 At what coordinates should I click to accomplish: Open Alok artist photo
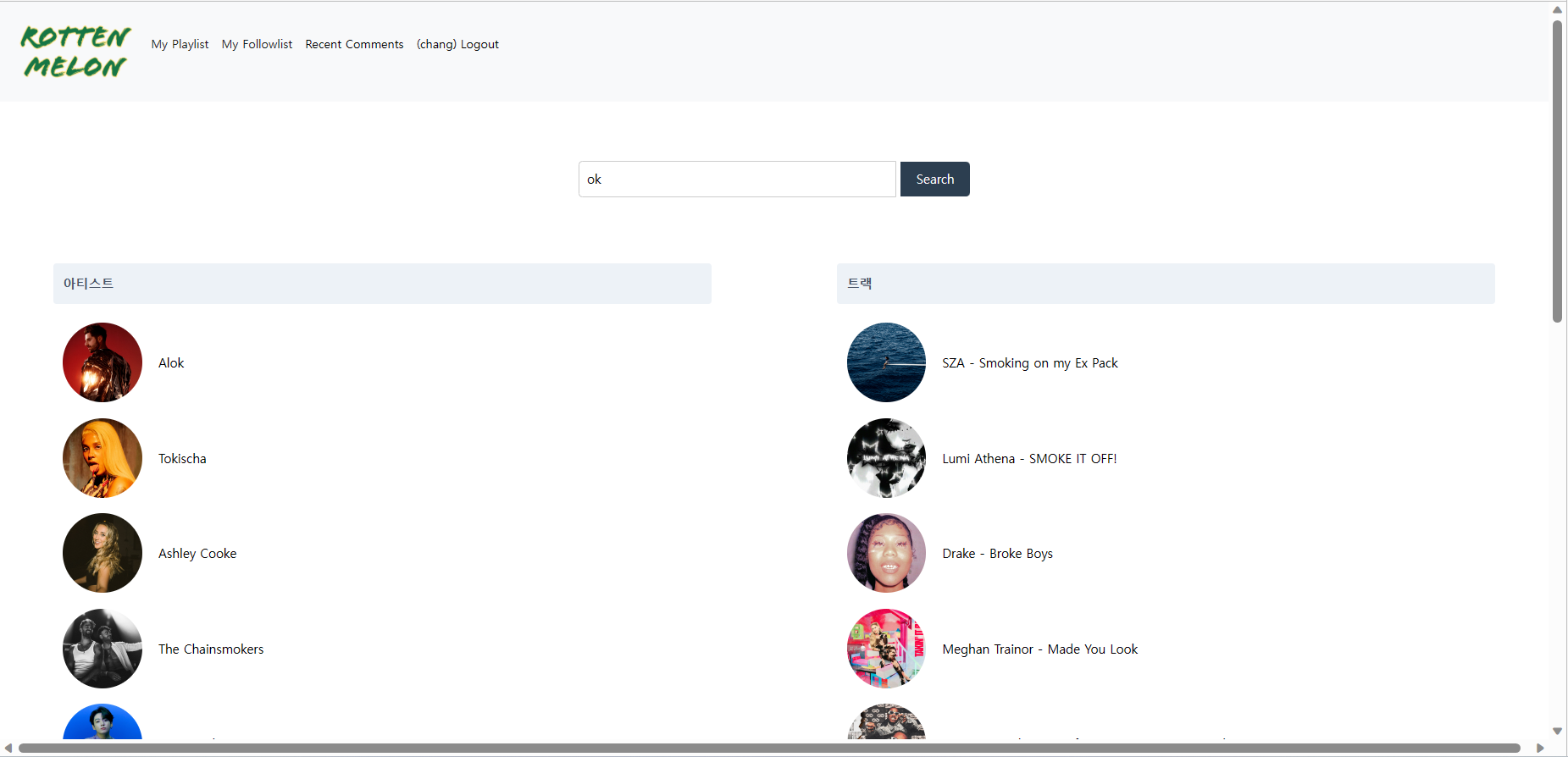point(103,362)
